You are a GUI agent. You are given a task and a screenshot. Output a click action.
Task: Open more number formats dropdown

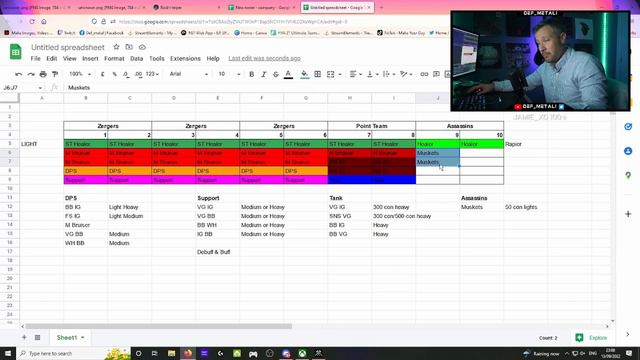click(152, 74)
